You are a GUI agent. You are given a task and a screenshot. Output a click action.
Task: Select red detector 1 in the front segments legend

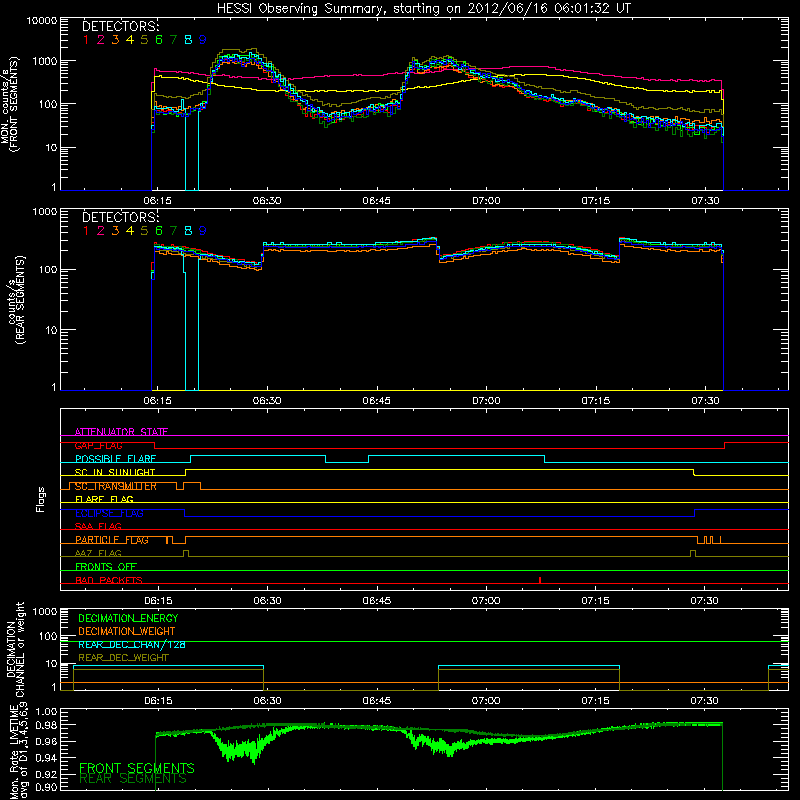coord(86,39)
